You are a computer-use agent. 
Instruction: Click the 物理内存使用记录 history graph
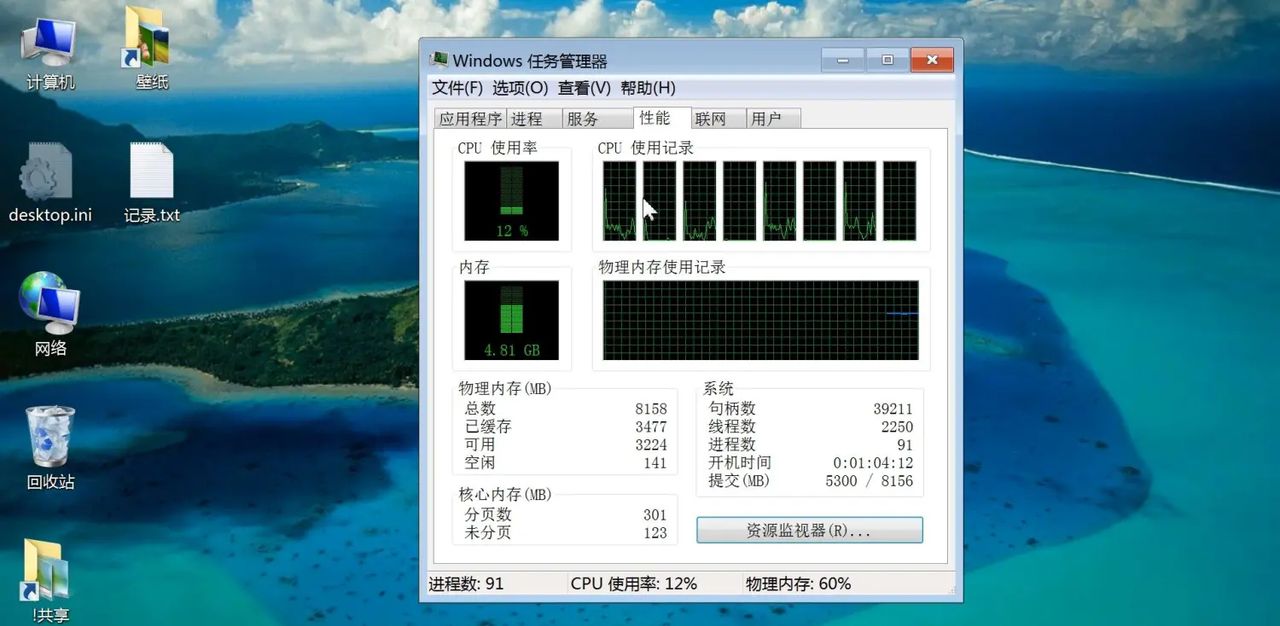click(x=760, y=318)
